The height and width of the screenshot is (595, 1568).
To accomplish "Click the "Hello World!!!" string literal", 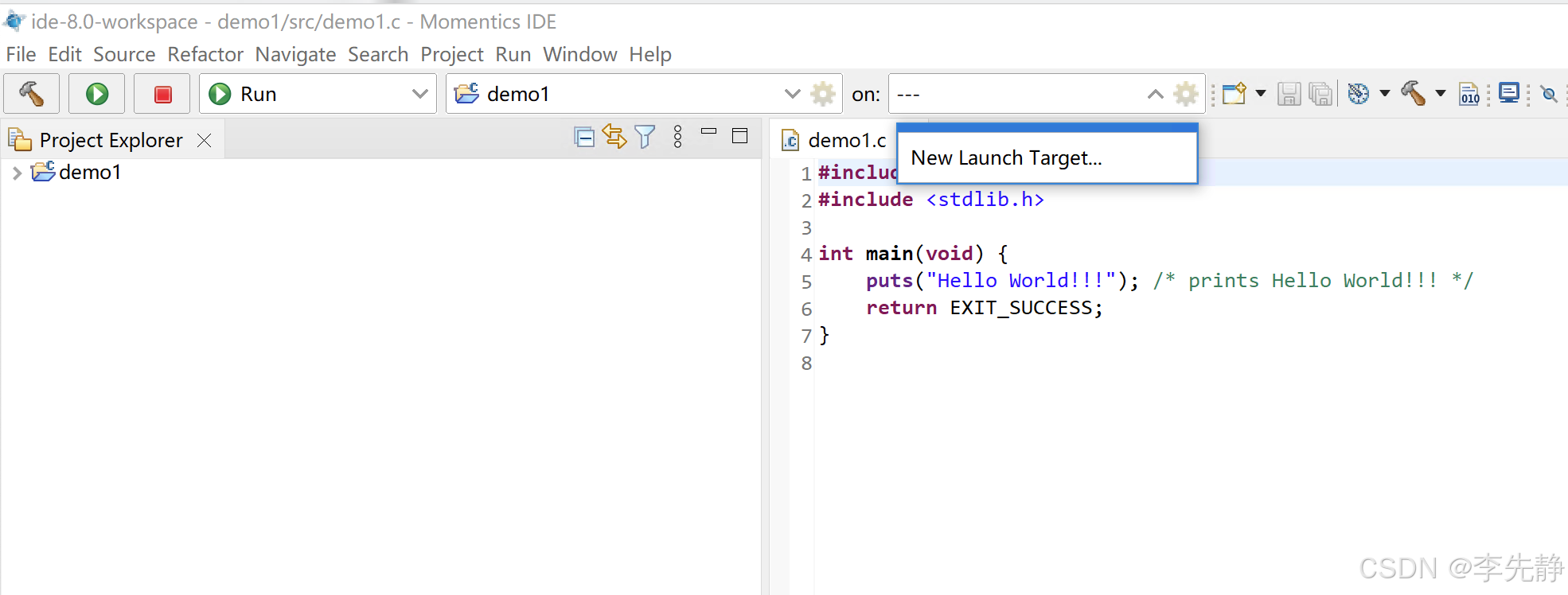I will 1021,281.
